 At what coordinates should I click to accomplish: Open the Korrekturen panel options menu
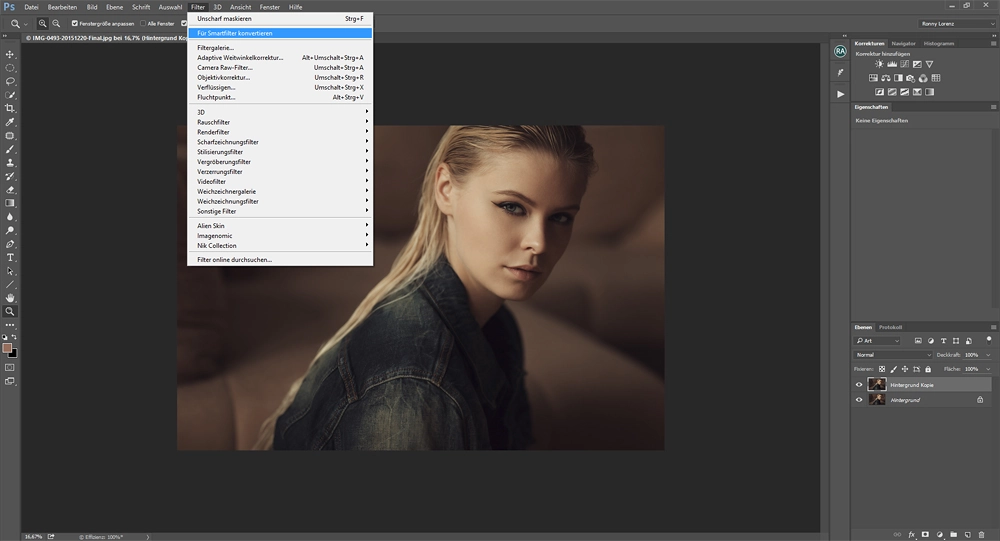993,43
